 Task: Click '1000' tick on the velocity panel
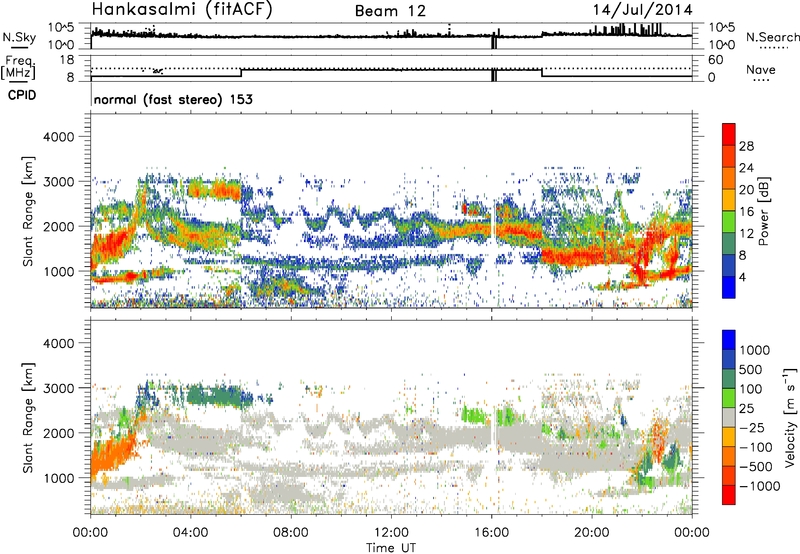pyautogui.click(x=58, y=477)
